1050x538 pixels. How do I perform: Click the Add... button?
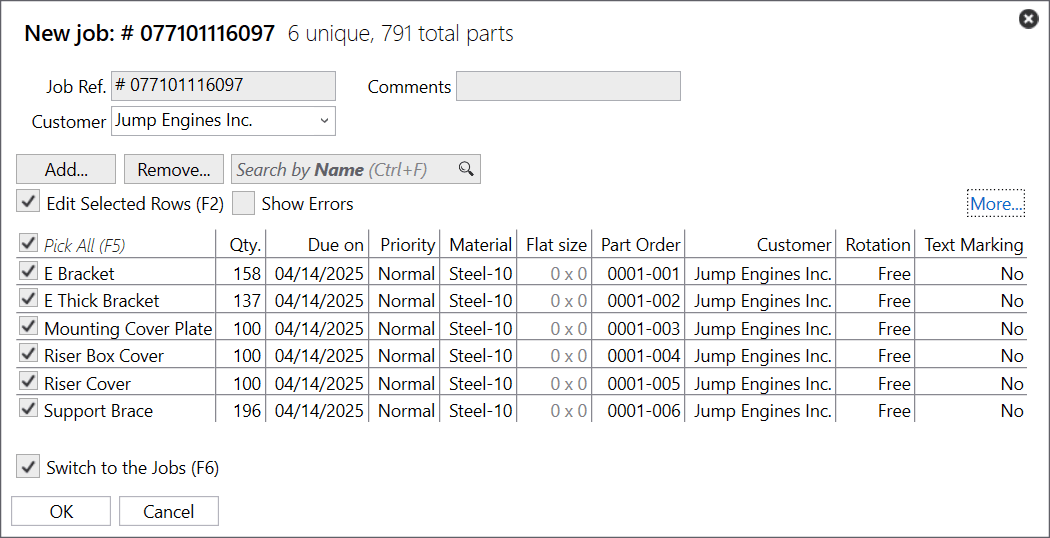(66, 170)
